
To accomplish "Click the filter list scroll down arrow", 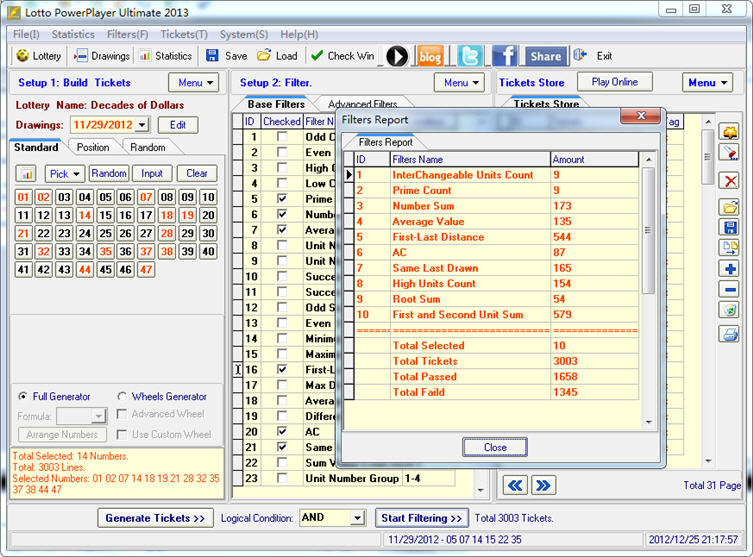I will point(481,490).
